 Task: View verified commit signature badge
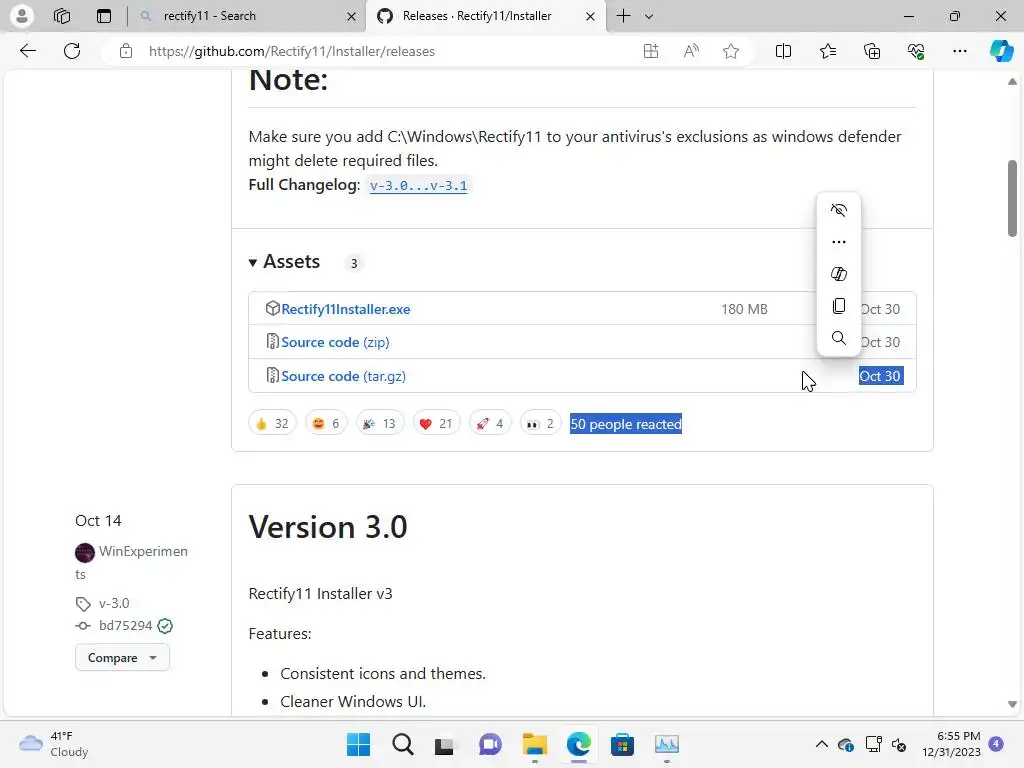tap(165, 626)
